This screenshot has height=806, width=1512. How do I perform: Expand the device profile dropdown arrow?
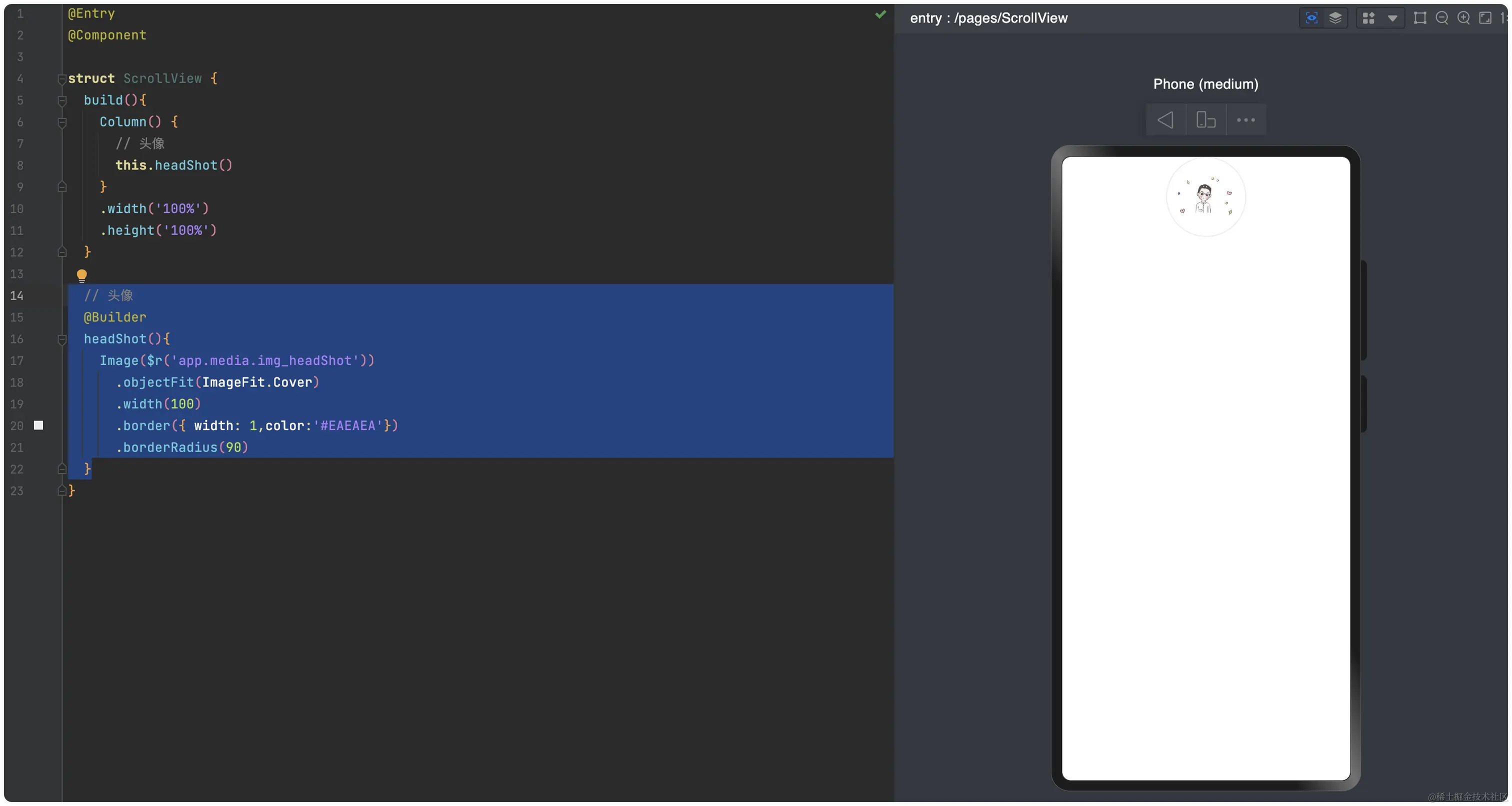pyautogui.click(x=1392, y=18)
